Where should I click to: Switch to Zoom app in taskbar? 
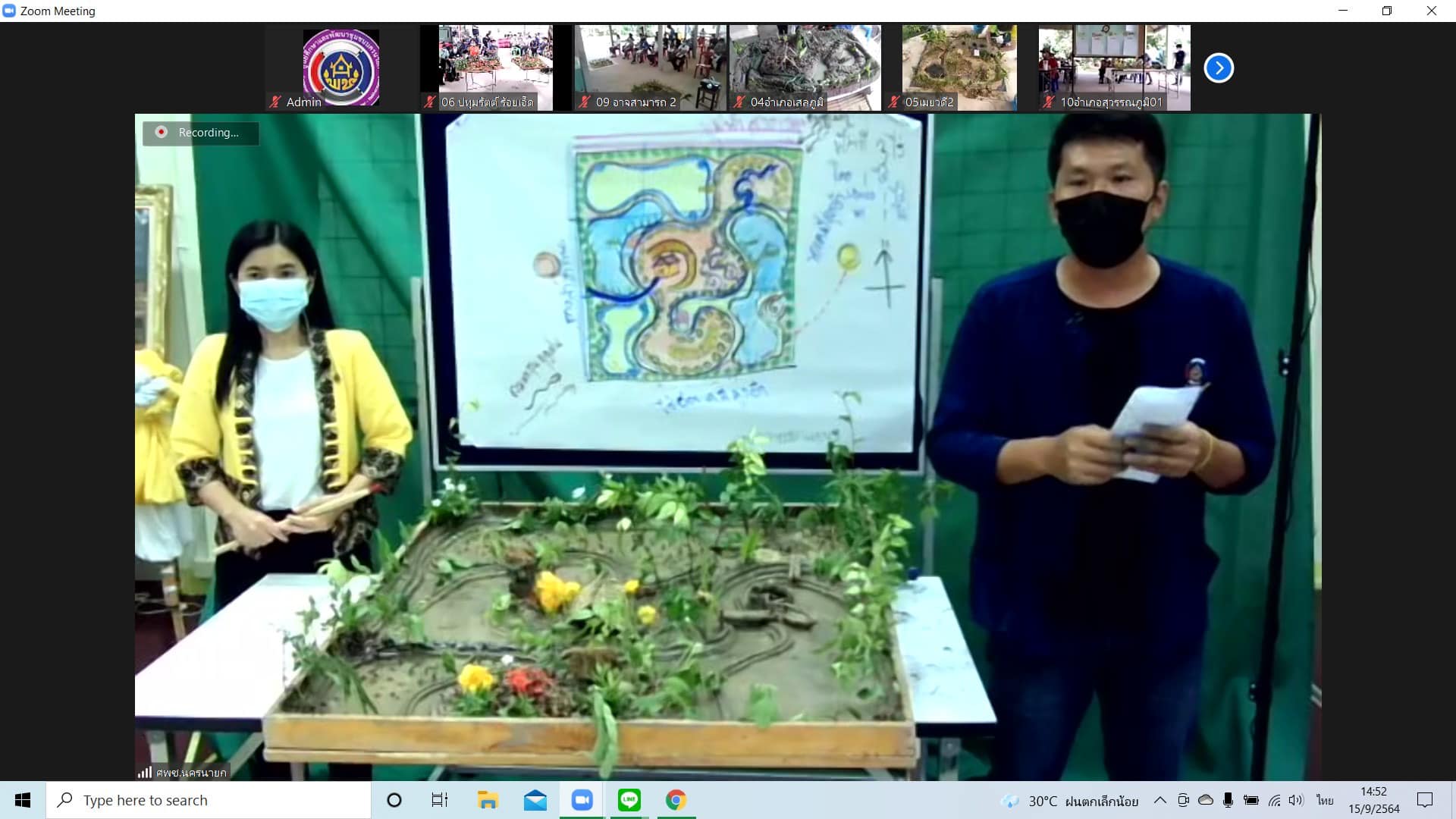(x=582, y=800)
